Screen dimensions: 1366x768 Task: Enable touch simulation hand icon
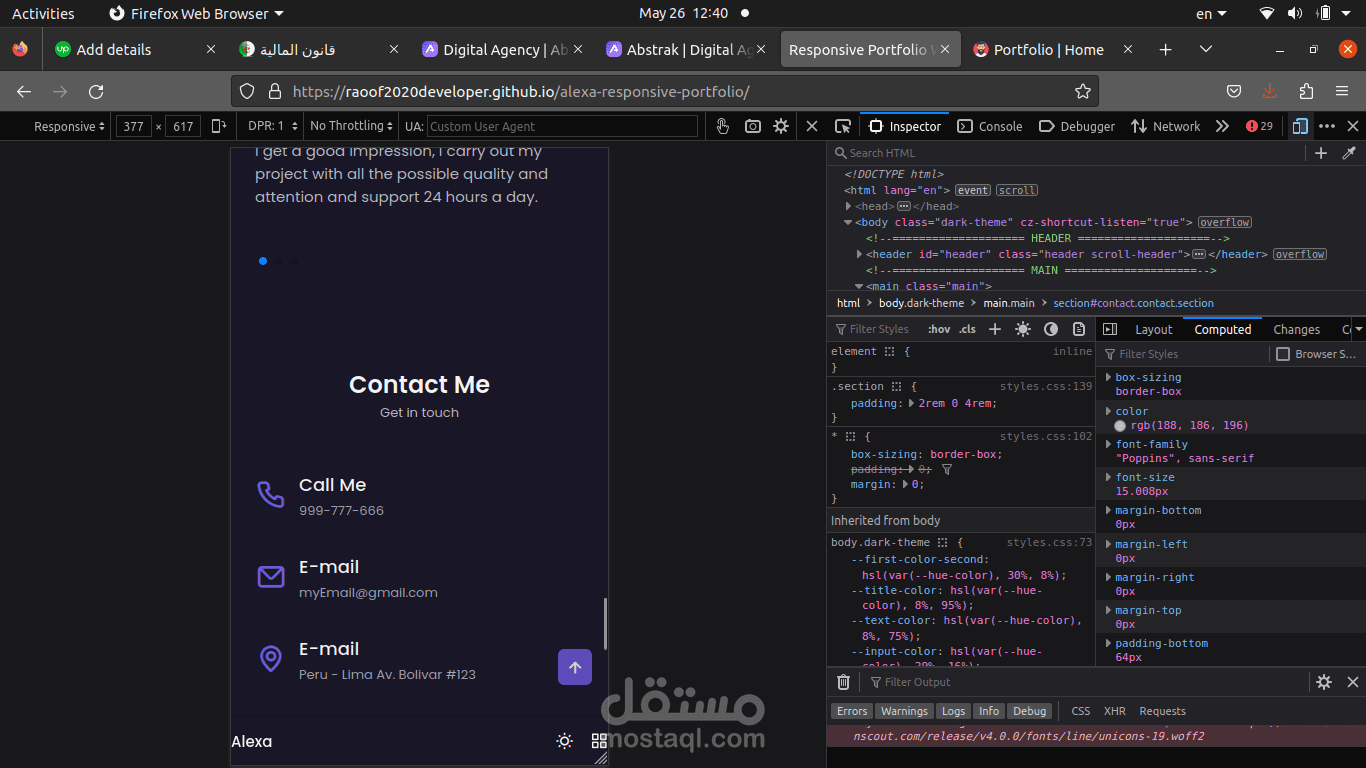click(x=723, y=126)
